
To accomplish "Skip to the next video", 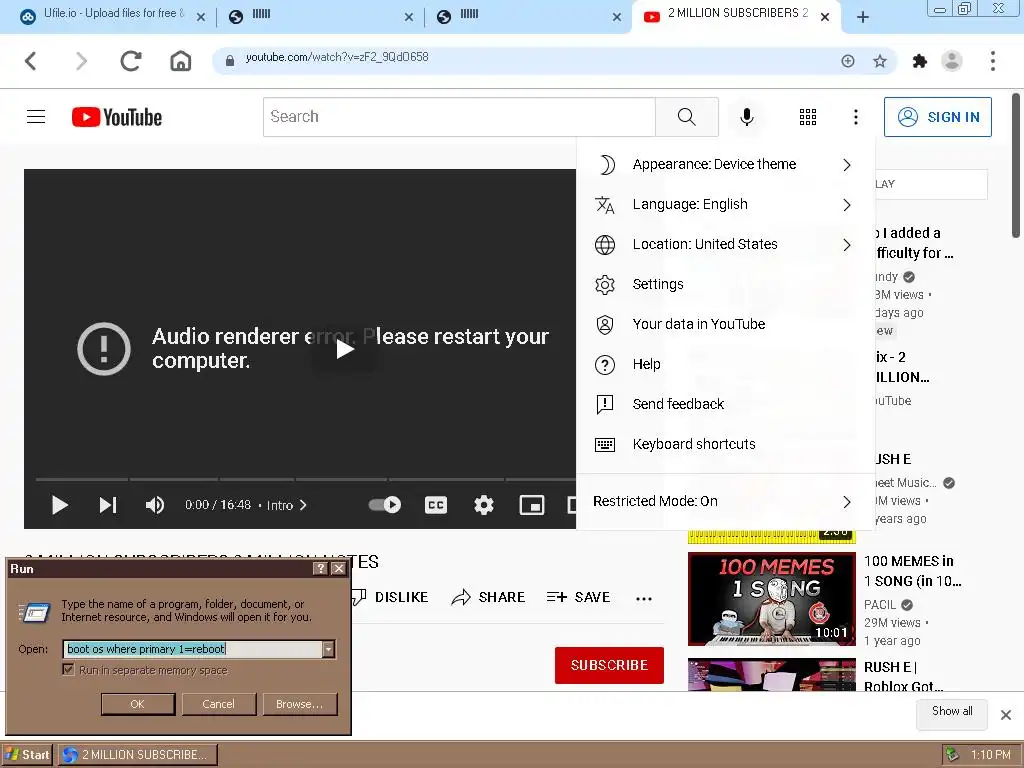I will coord(108,505).
